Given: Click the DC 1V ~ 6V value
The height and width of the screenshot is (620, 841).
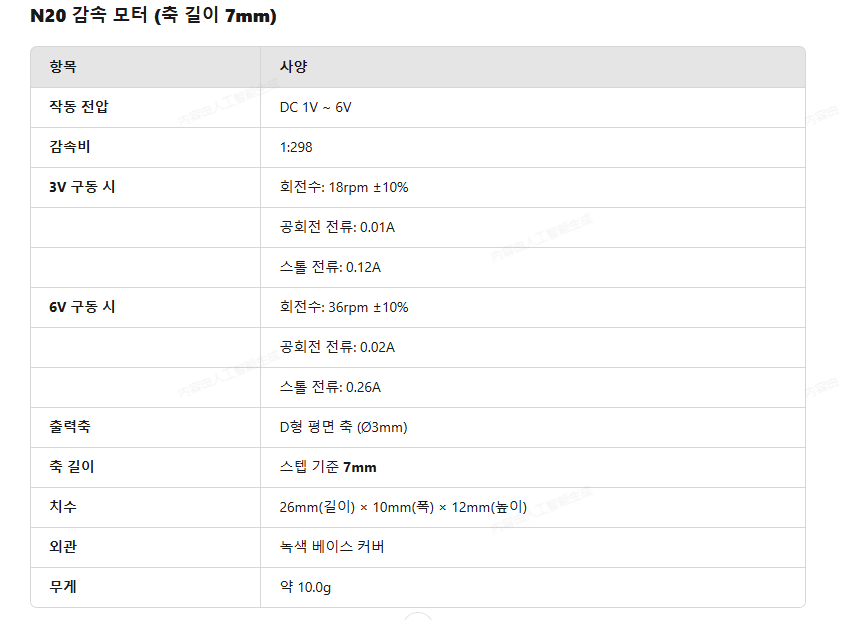Looking at the screenshot, I should coord(315,107).
